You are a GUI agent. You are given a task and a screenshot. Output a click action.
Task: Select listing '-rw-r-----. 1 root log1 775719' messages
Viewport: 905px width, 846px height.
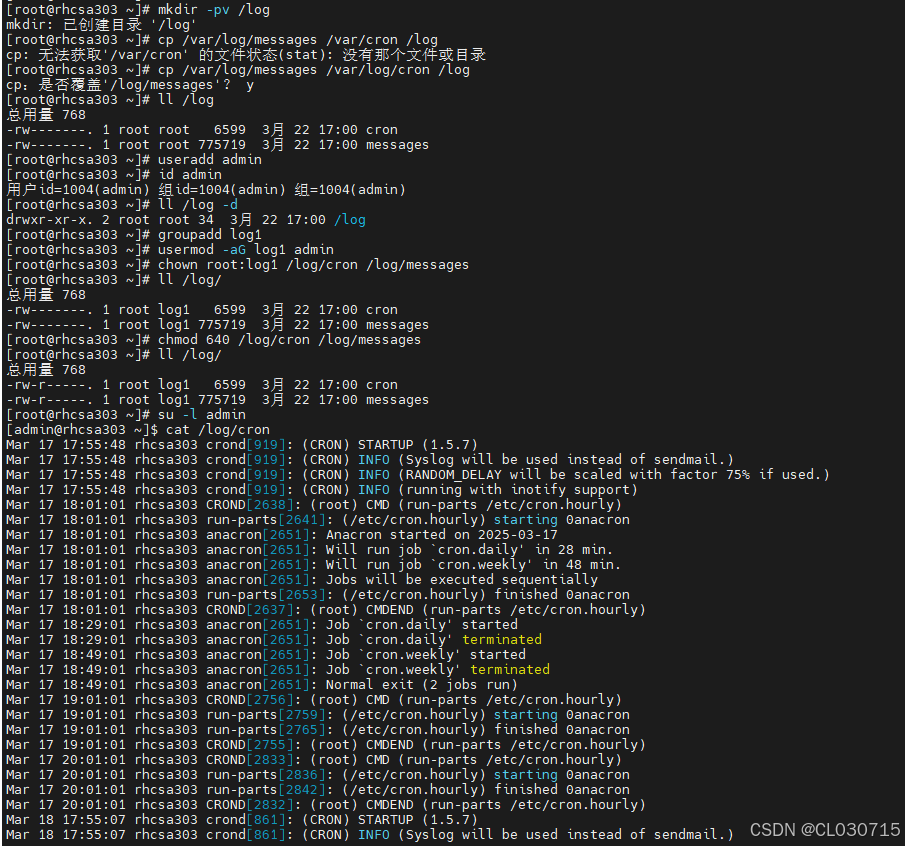pyautogui.click(x=218, y=400)
